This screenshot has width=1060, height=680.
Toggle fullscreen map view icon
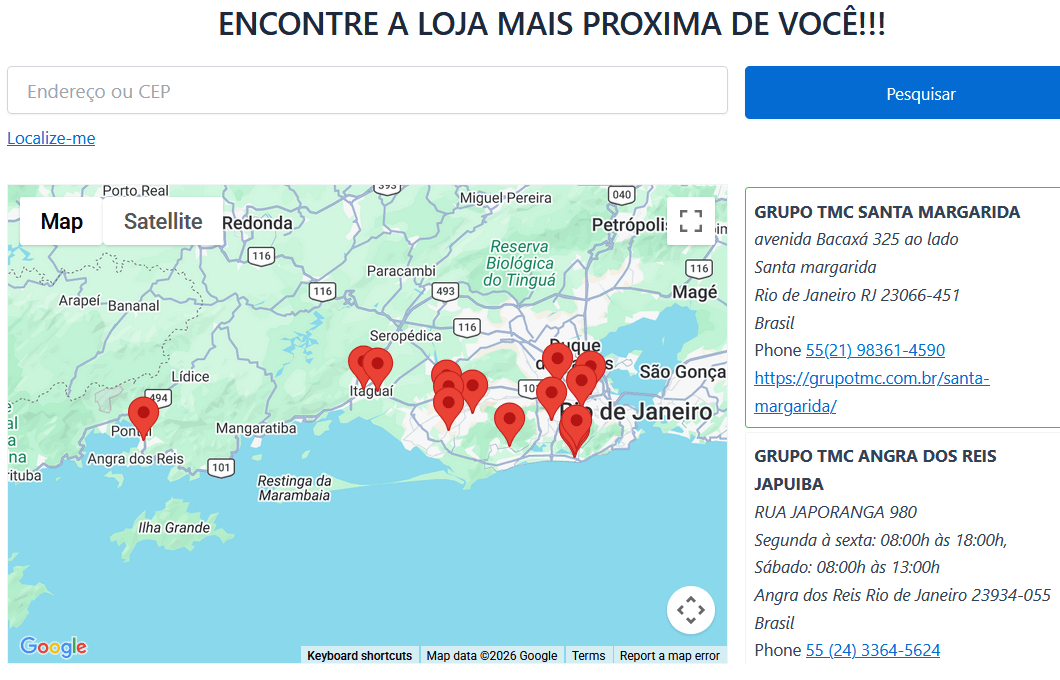coord(690,221)
